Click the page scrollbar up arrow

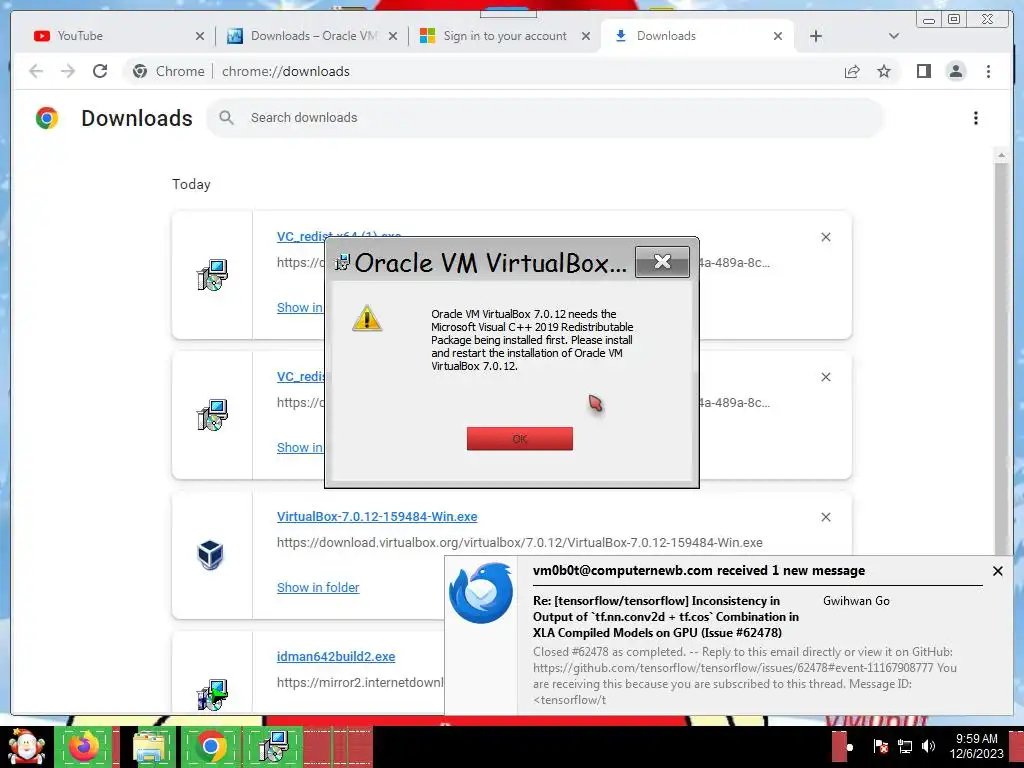click(x=1001, y=155)
